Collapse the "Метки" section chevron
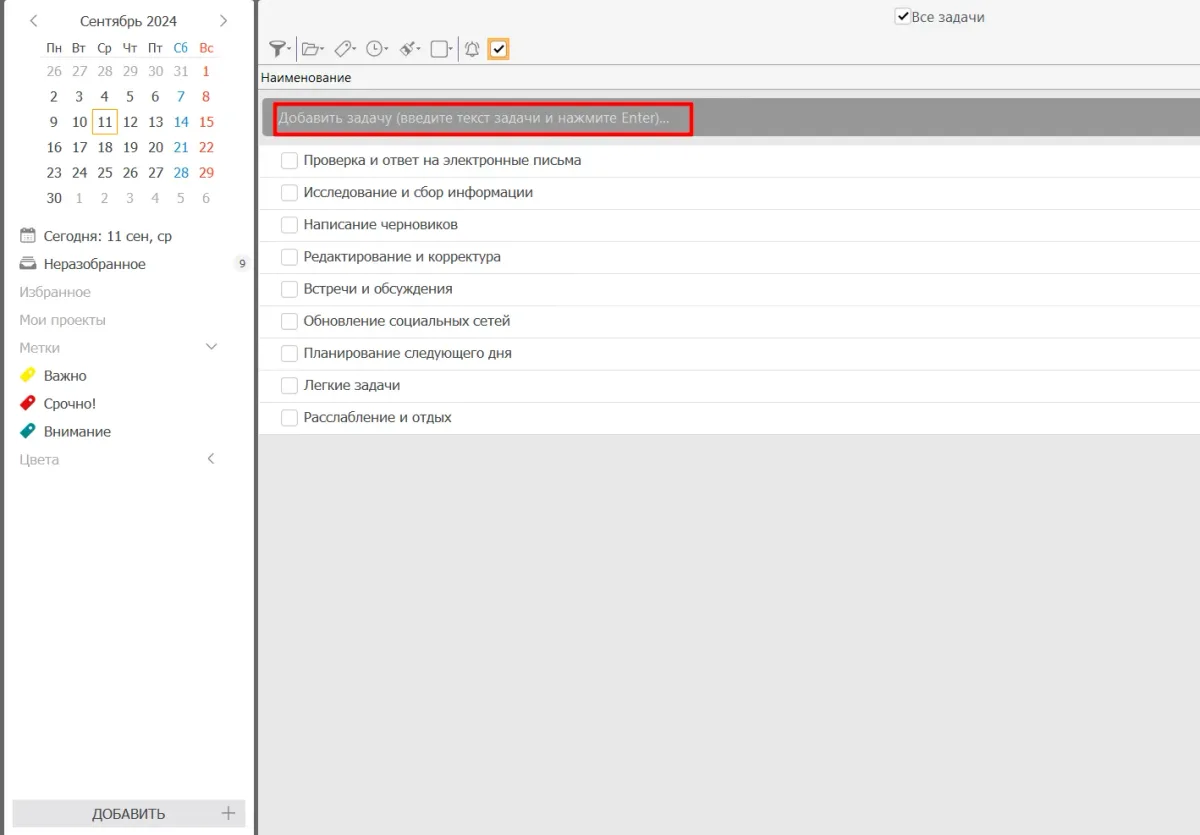The width and height of the screenshot is (1200, 835). click(211, 347)
